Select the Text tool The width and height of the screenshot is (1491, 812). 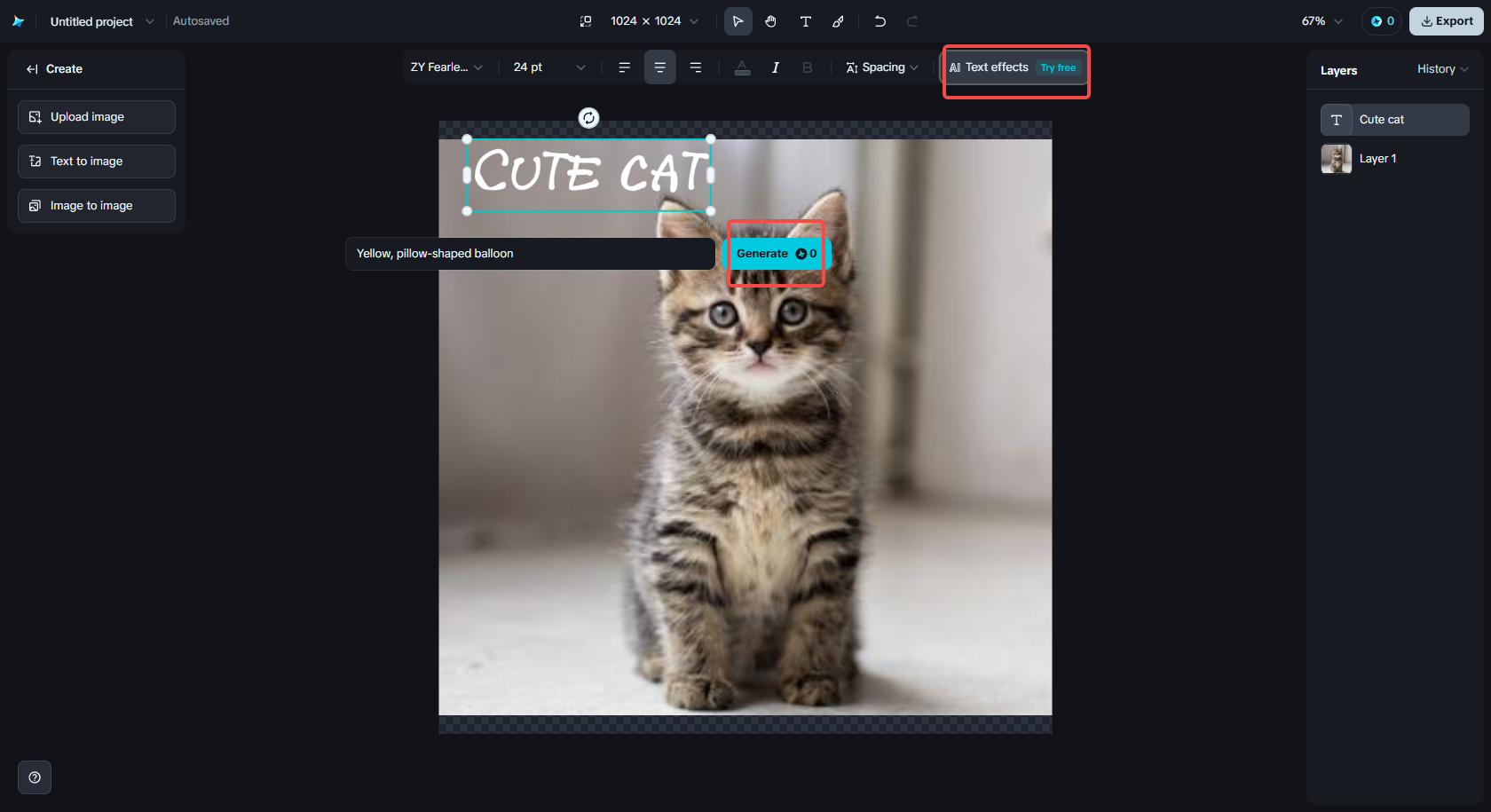click(x=805, y=21)
